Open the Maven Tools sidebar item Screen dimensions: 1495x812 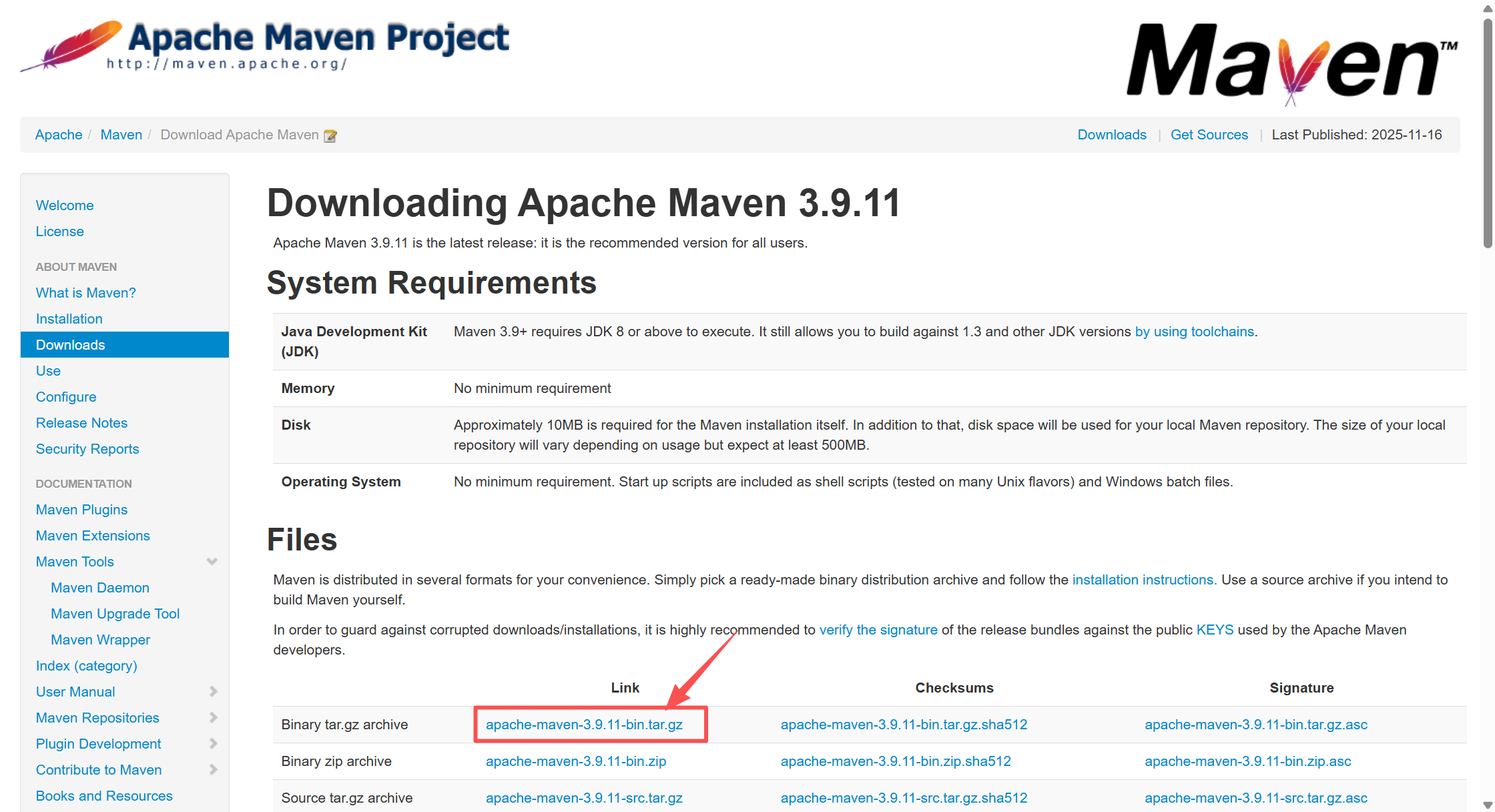[x=75, y=562]
